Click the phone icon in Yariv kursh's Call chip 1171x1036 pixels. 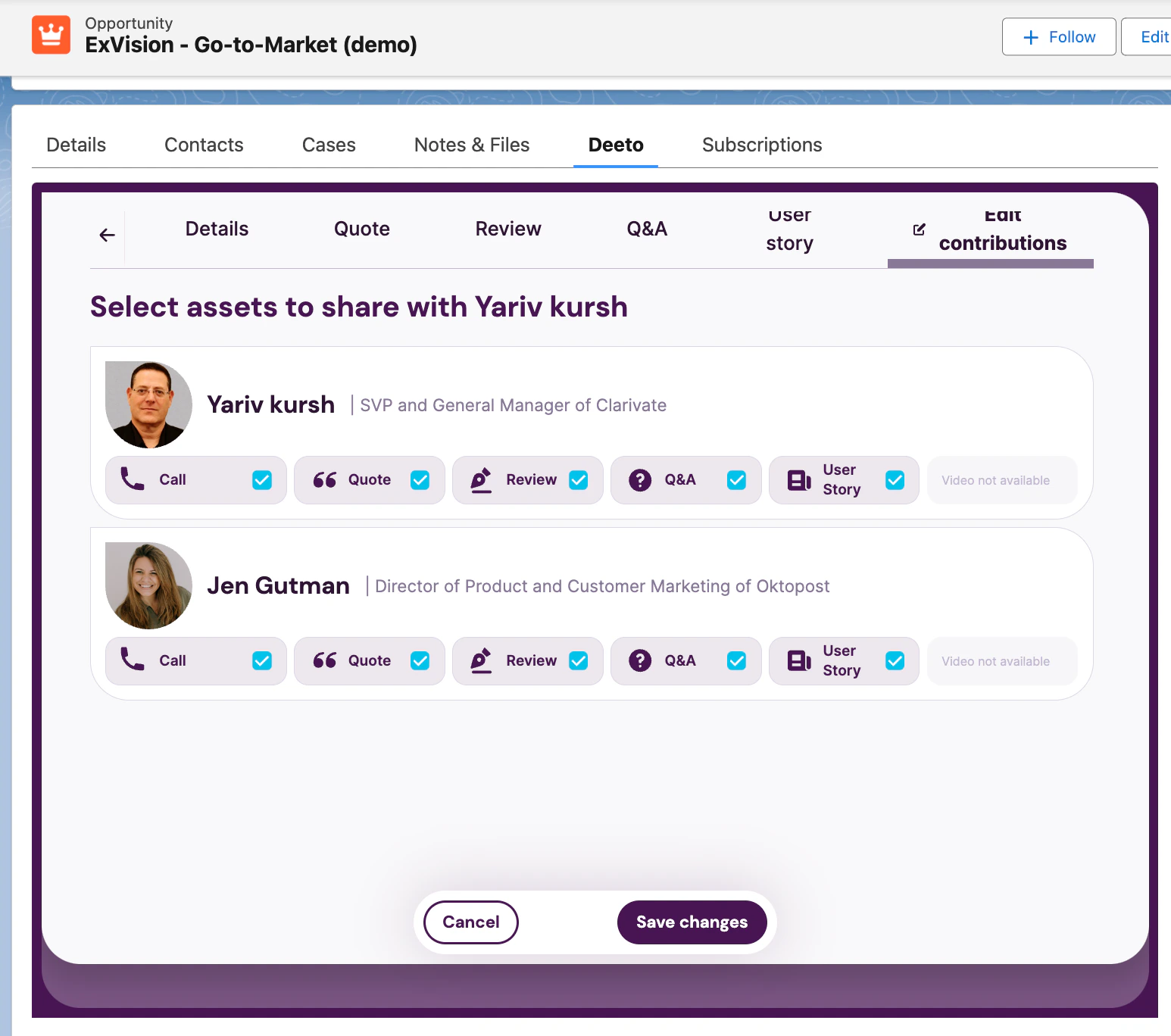tap(133, 479)
